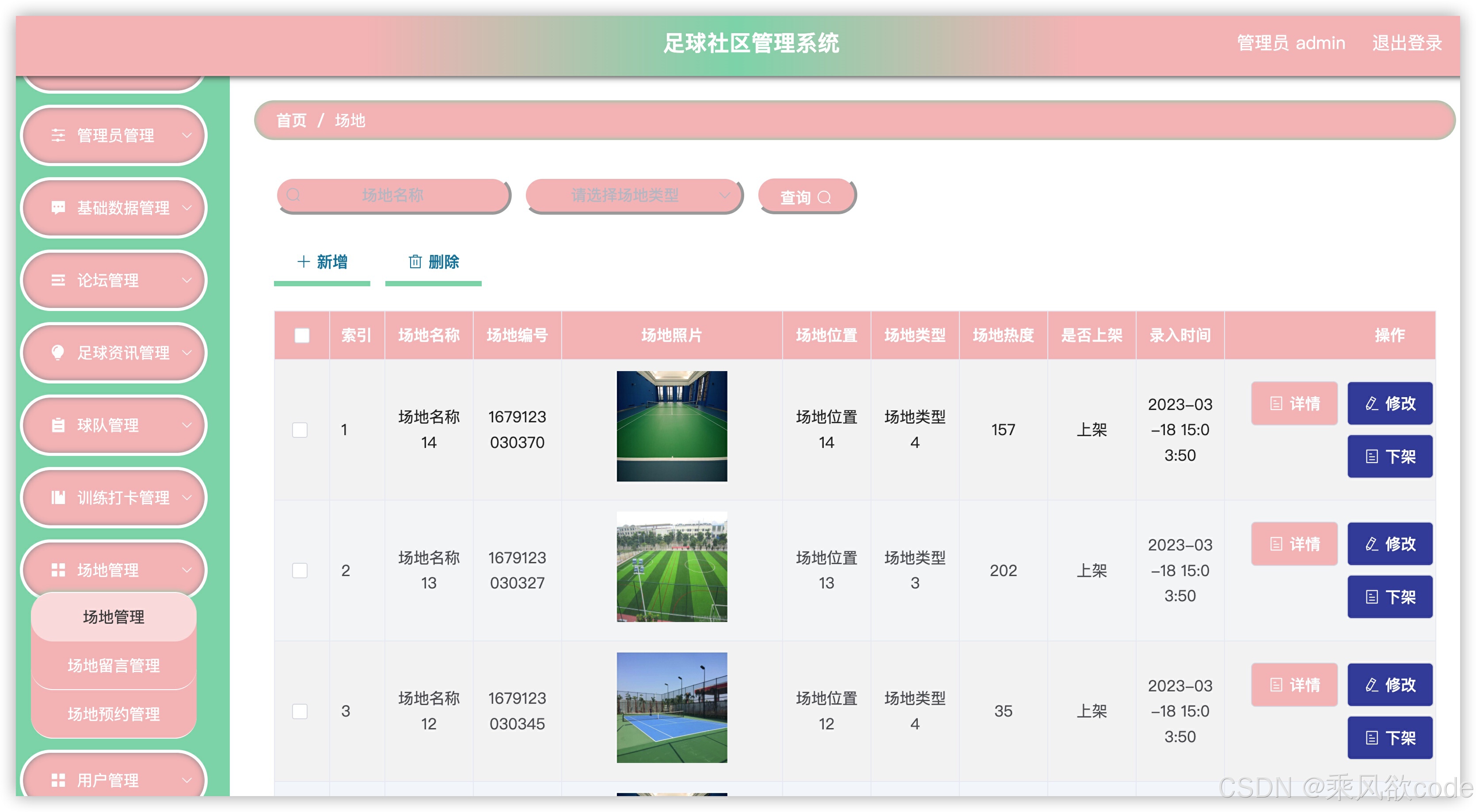Image resolution: width=1476 pixels, height=812 pixels.
Task: Click the pencil icon on row 1's 修改 button
Action: pyautogui.click(x=1370, y=403)
